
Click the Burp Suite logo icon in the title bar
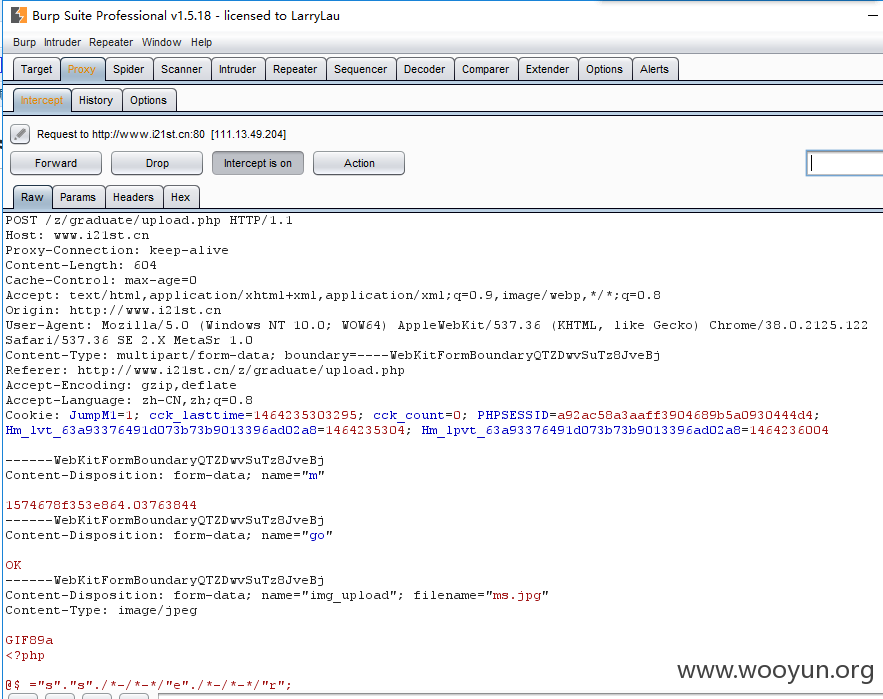[x=18, y=15]
